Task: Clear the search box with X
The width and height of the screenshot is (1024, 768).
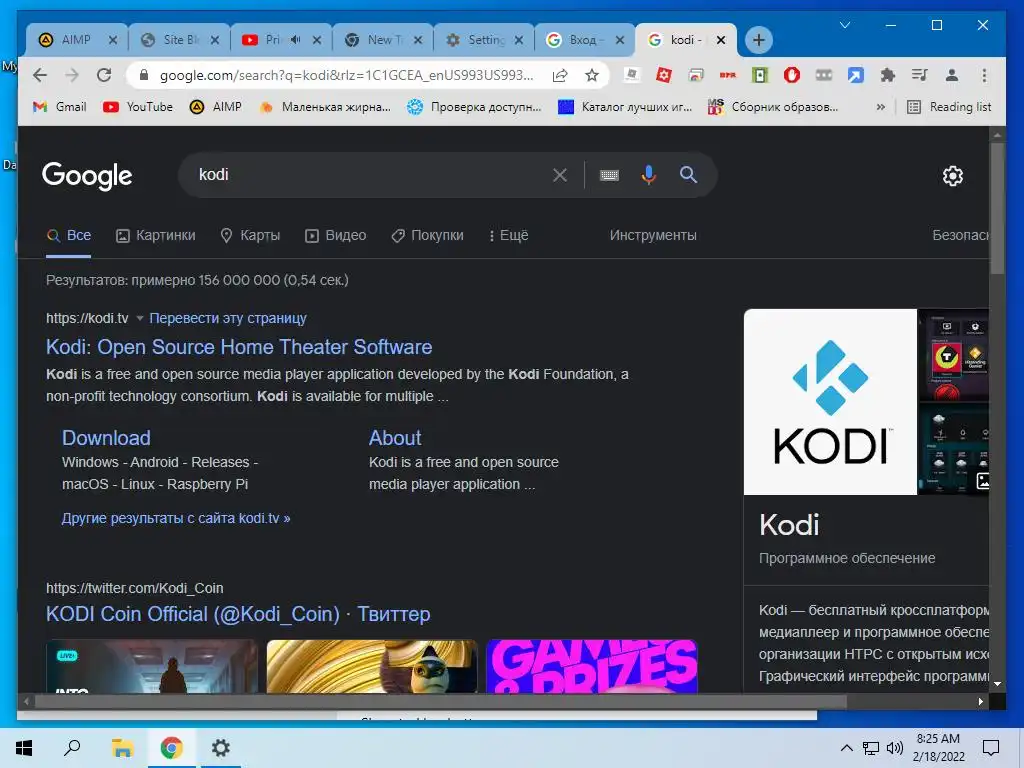Action: 560,175
